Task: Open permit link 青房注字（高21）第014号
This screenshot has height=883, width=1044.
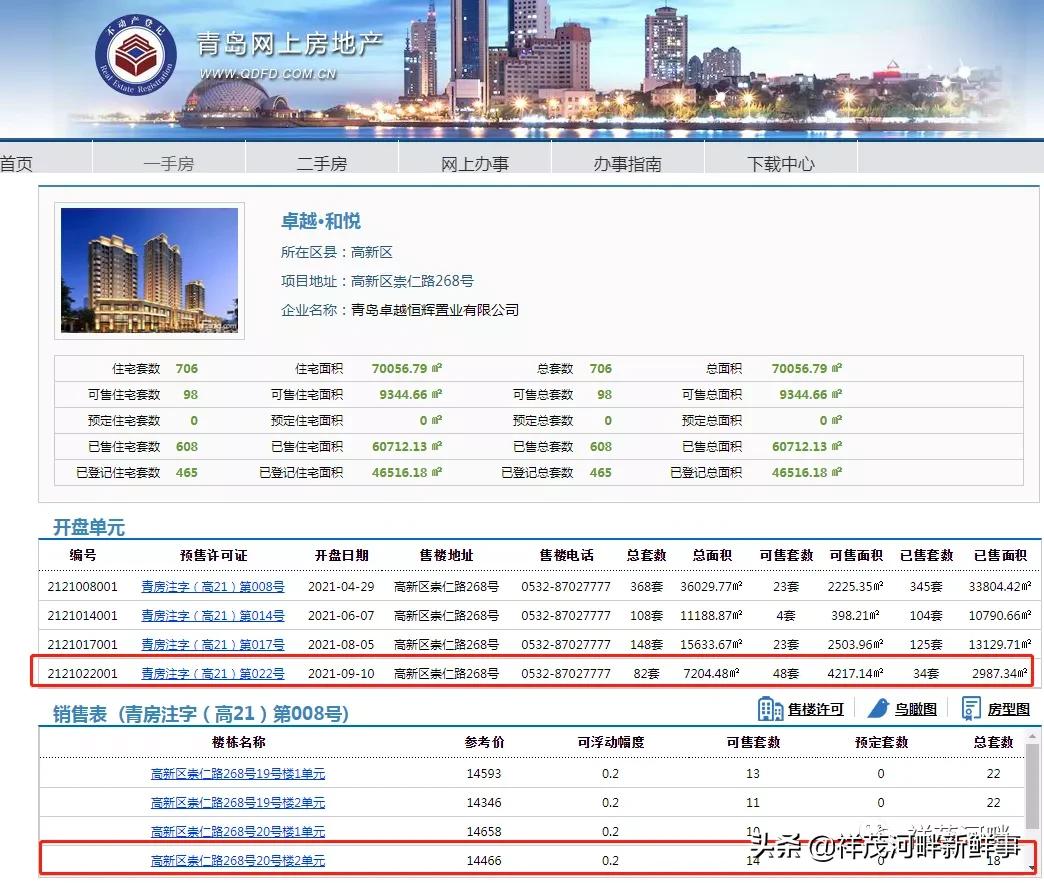Action: [x=212, y=616]
